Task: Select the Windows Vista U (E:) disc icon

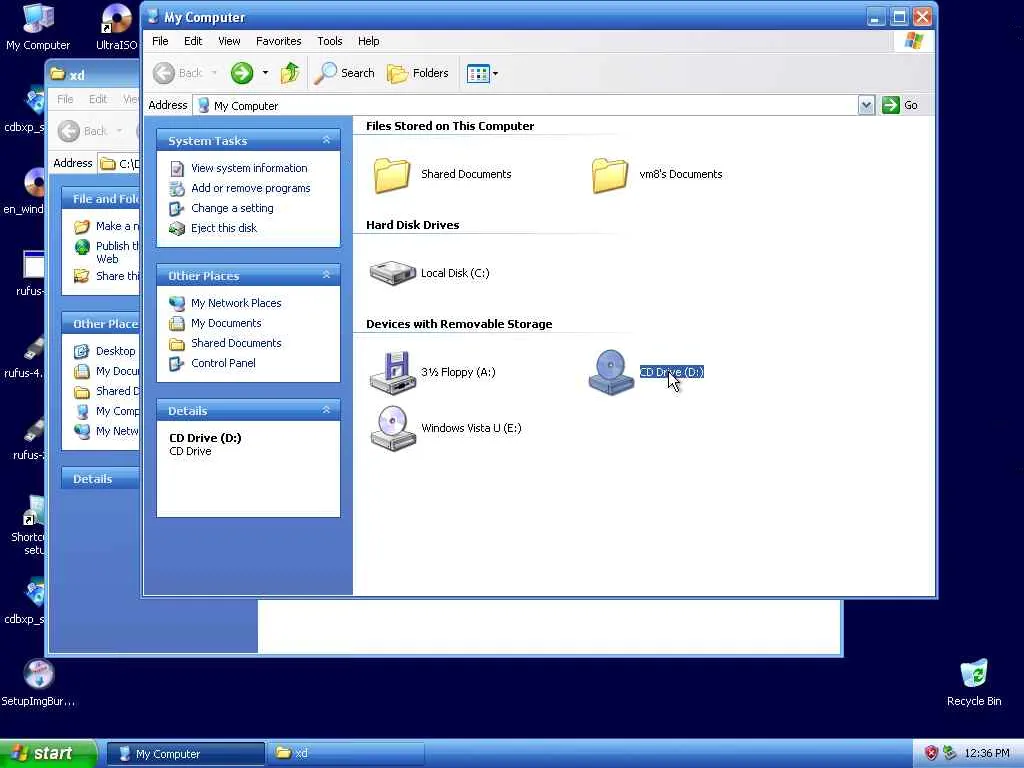Action: (x=392, y=428)
